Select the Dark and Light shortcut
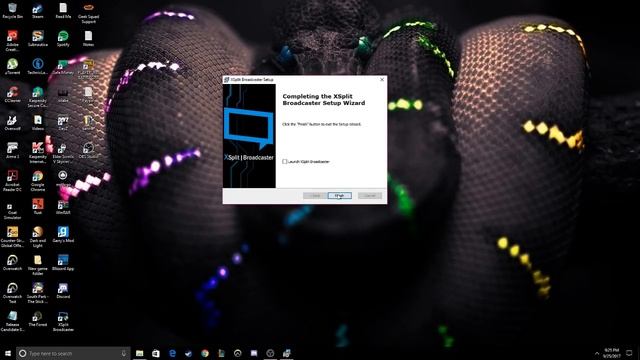Image resolution: width=640 pixels, height=360 pixels. coord(38,237)
